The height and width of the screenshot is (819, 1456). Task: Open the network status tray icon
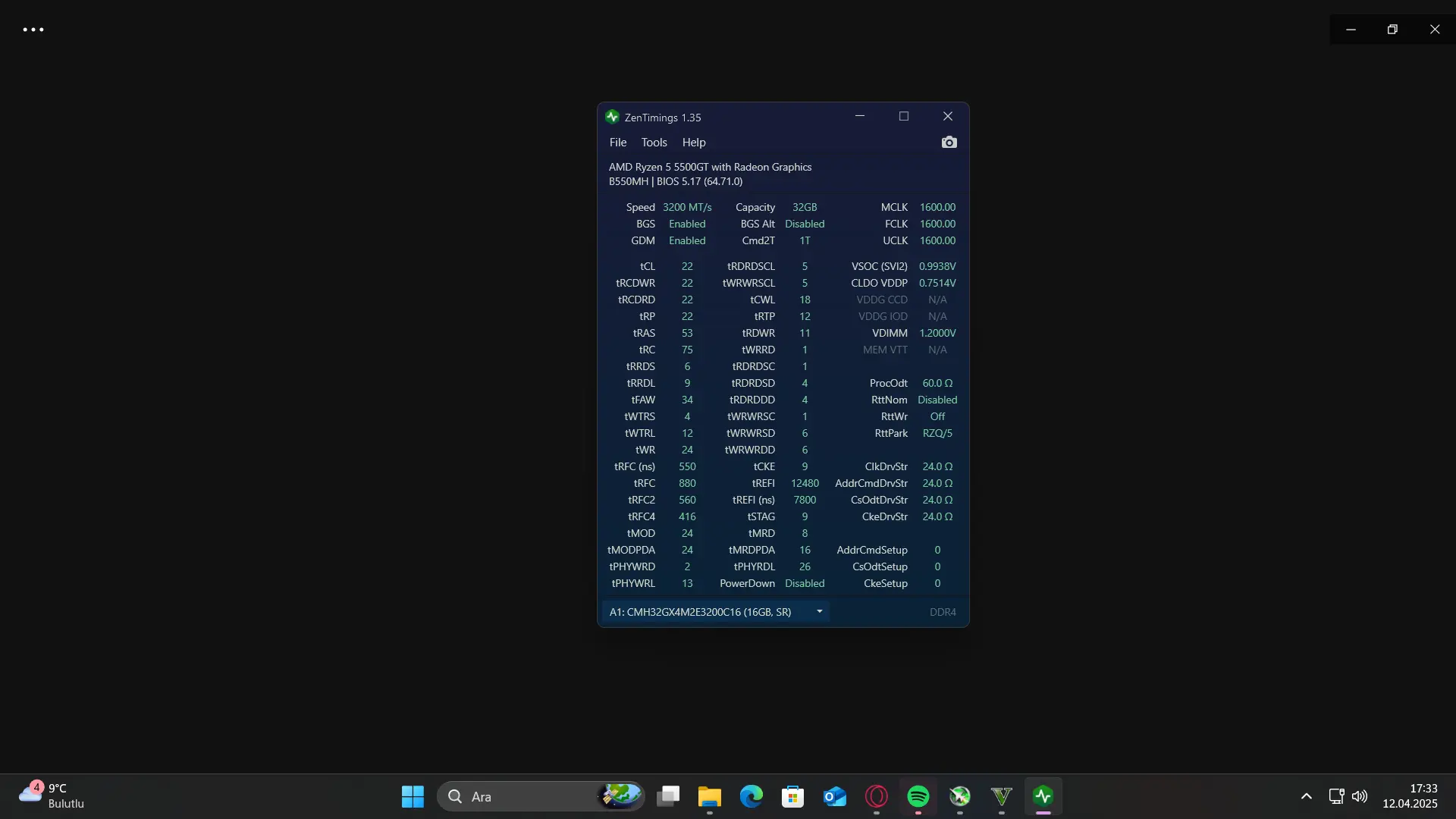pos(1336,796)
